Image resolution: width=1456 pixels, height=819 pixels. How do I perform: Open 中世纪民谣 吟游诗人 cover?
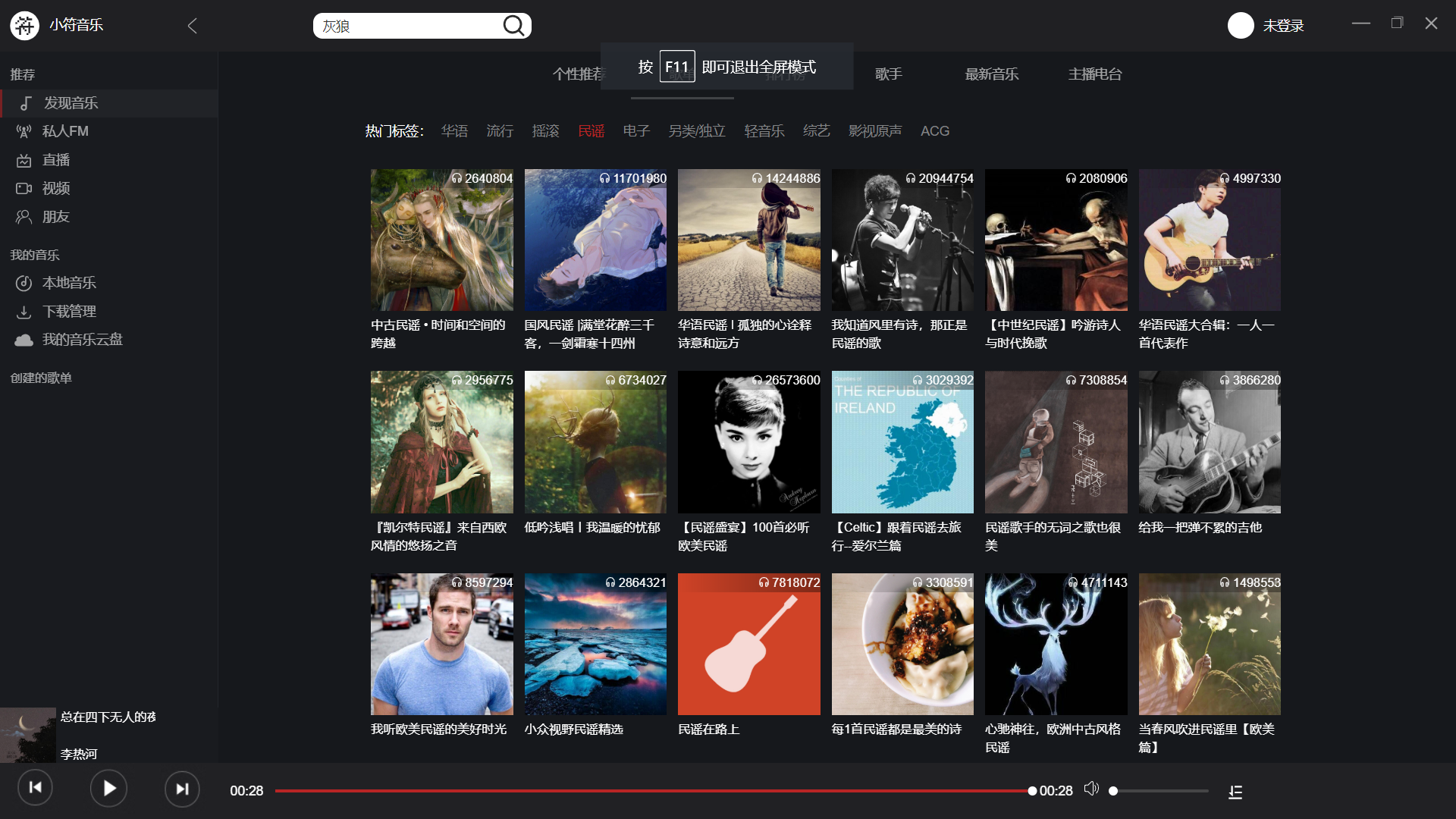point(1056,240)
